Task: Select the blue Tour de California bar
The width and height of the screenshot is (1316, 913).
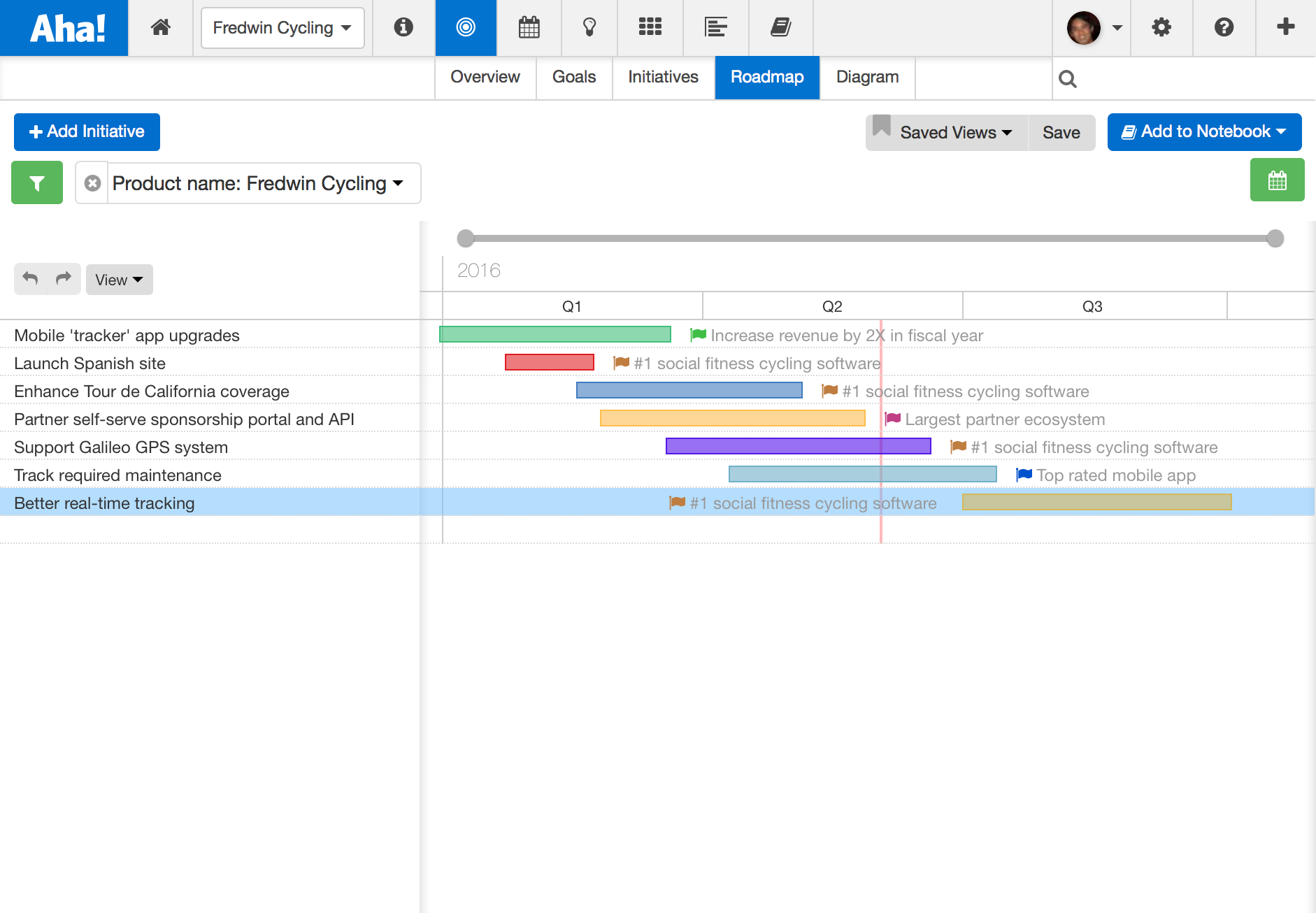Action: [689, 390]
